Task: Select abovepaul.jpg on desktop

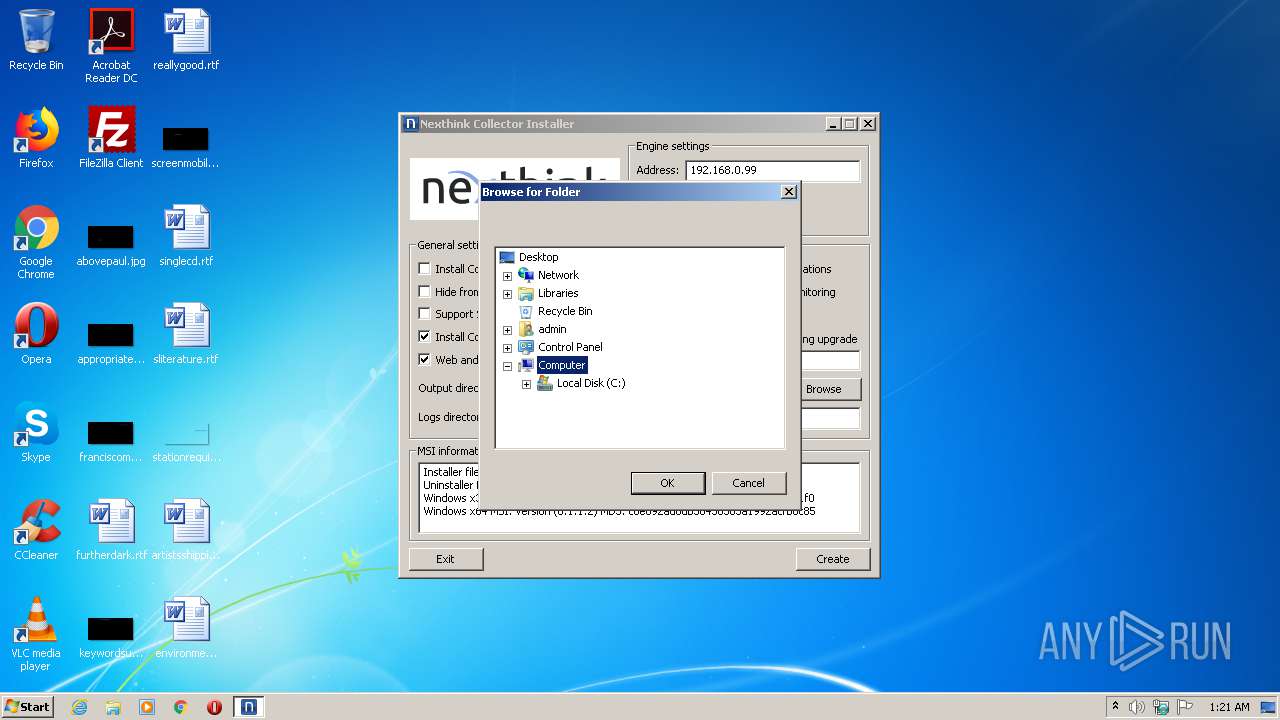Action: [111, 244]
